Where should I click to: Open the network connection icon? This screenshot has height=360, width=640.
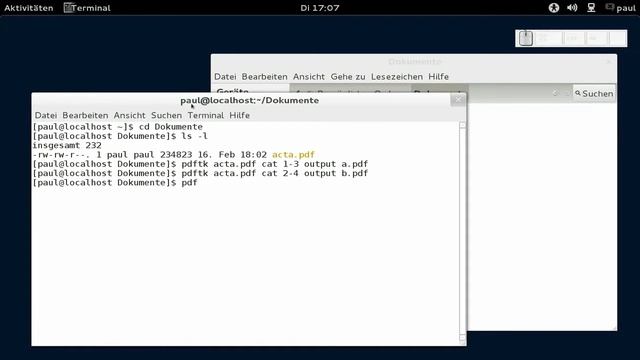pos(591,8)
